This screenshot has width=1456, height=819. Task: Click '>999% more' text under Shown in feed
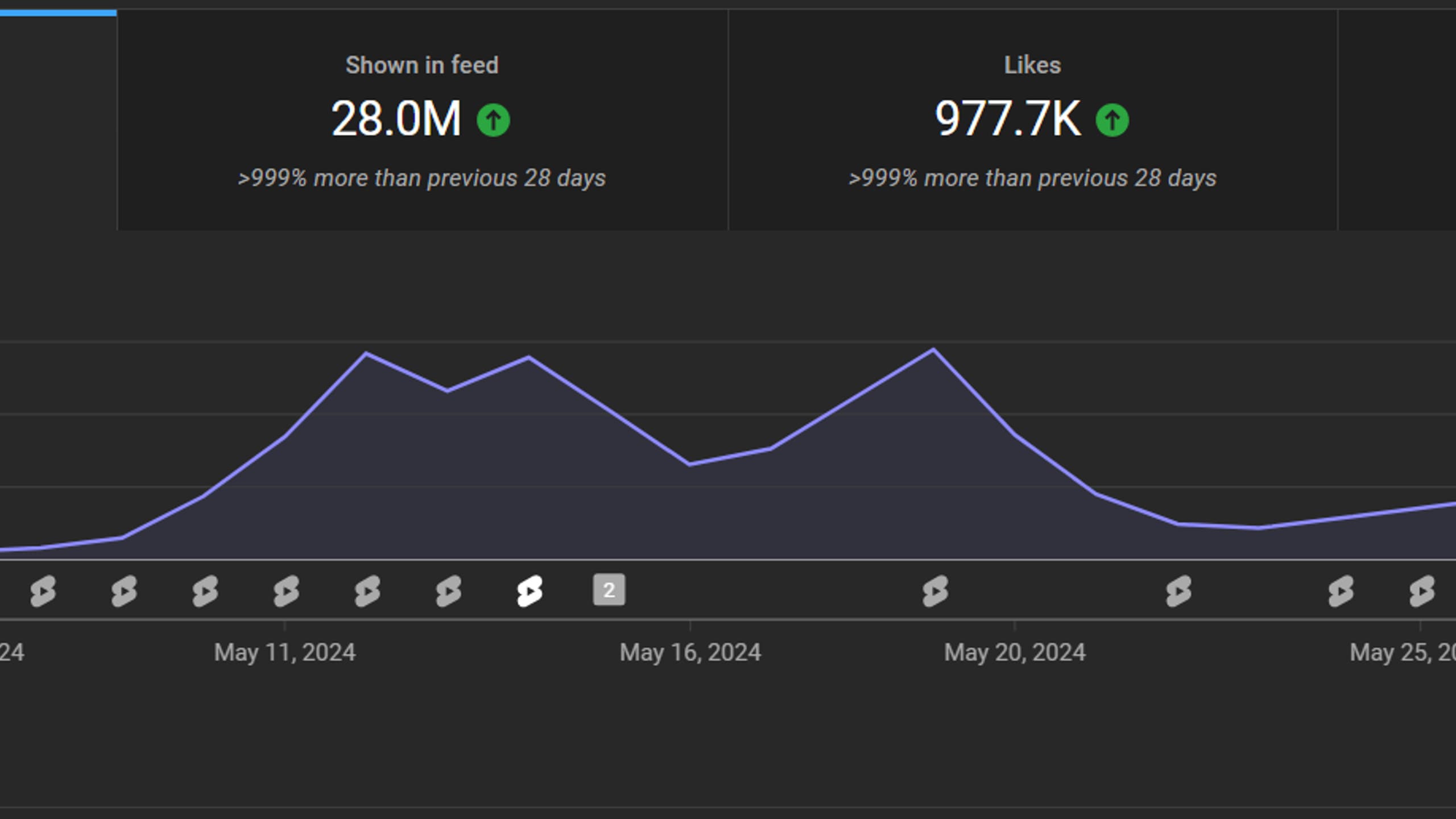point(422,178)
